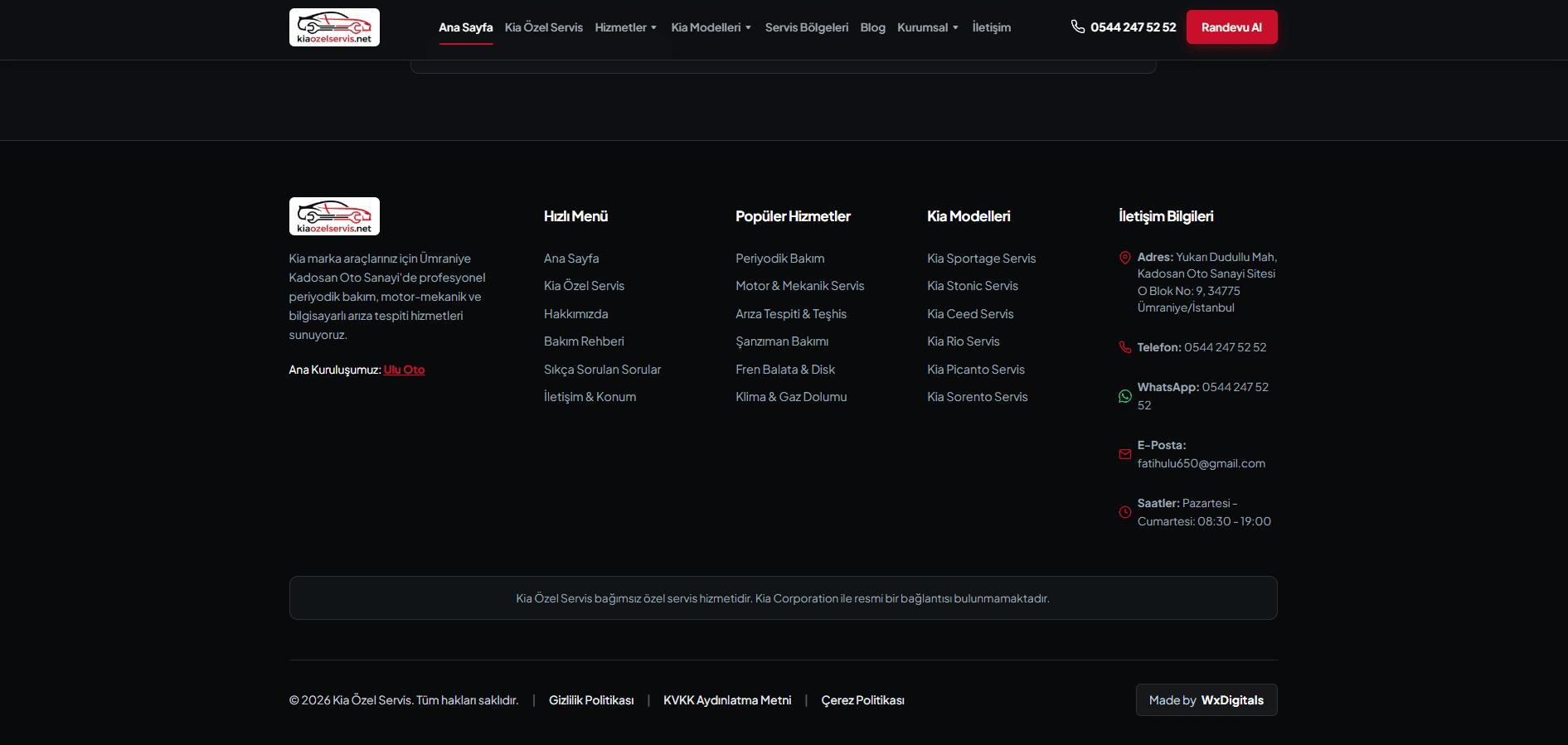
Task: Open Periyodik Bakım service link
Action: tap(780, 259)
